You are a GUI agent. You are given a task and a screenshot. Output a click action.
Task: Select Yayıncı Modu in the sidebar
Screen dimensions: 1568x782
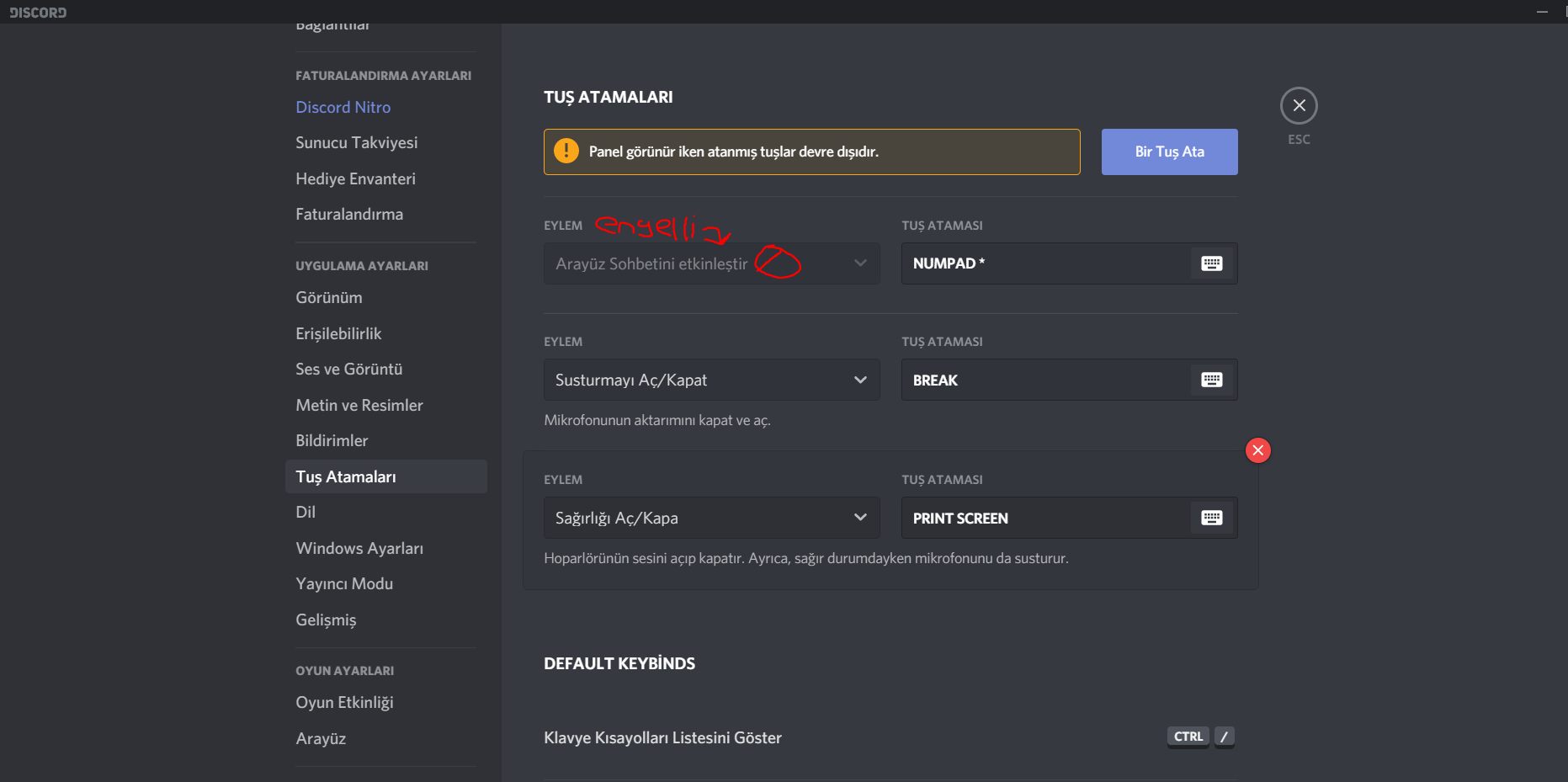point(344,583)
